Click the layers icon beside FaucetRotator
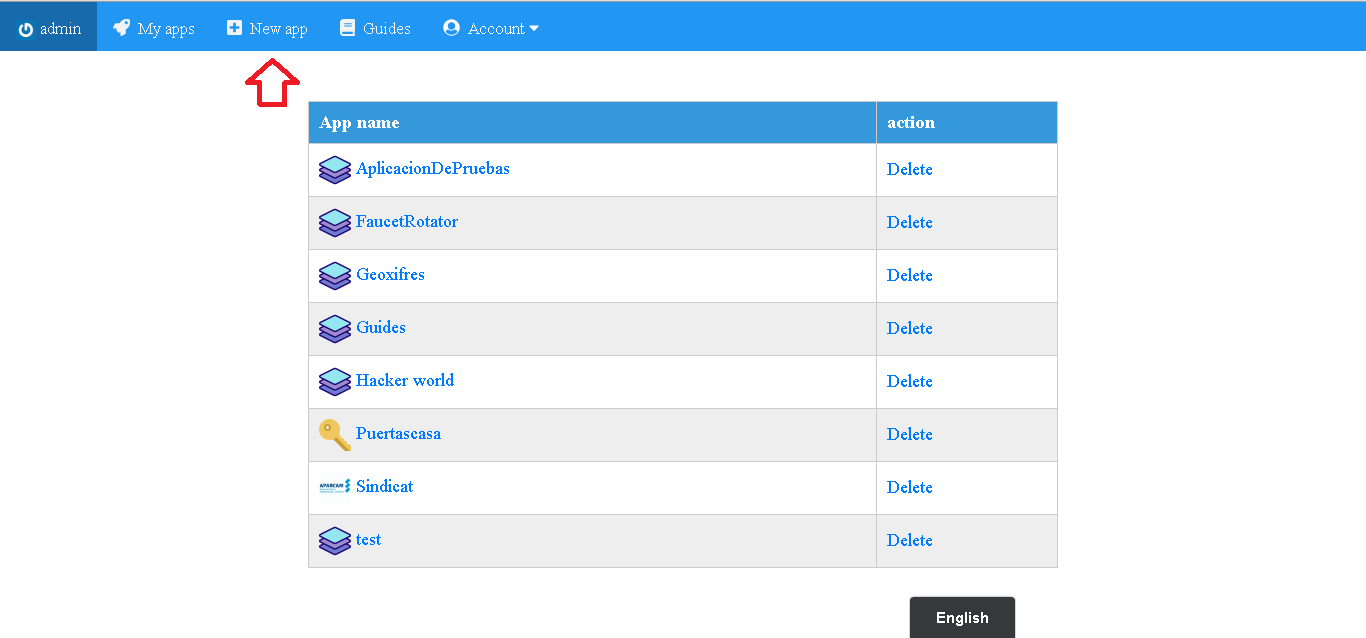 coord(335,223)
